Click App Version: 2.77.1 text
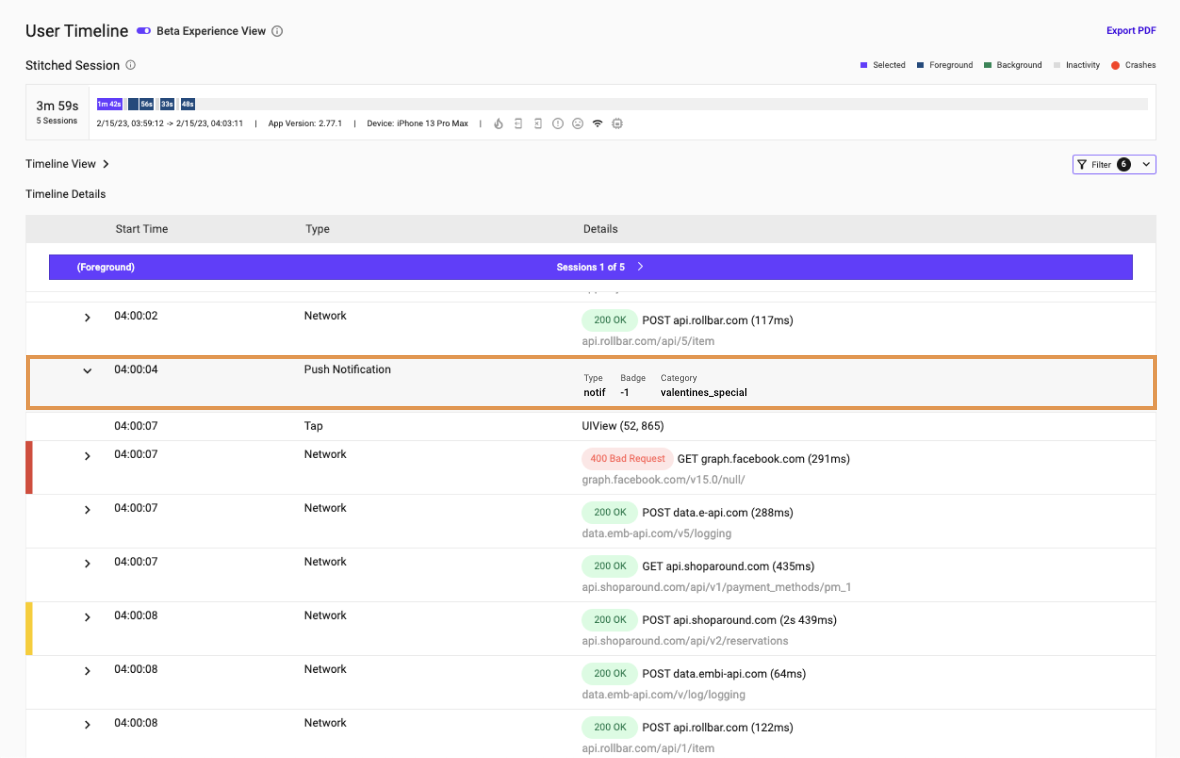This screenshot has width=1180, height=758. click(x=305, y=123)
